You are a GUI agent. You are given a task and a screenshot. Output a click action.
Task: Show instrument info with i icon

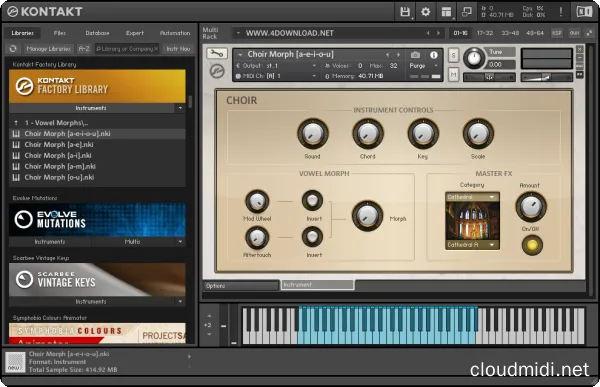434,55
